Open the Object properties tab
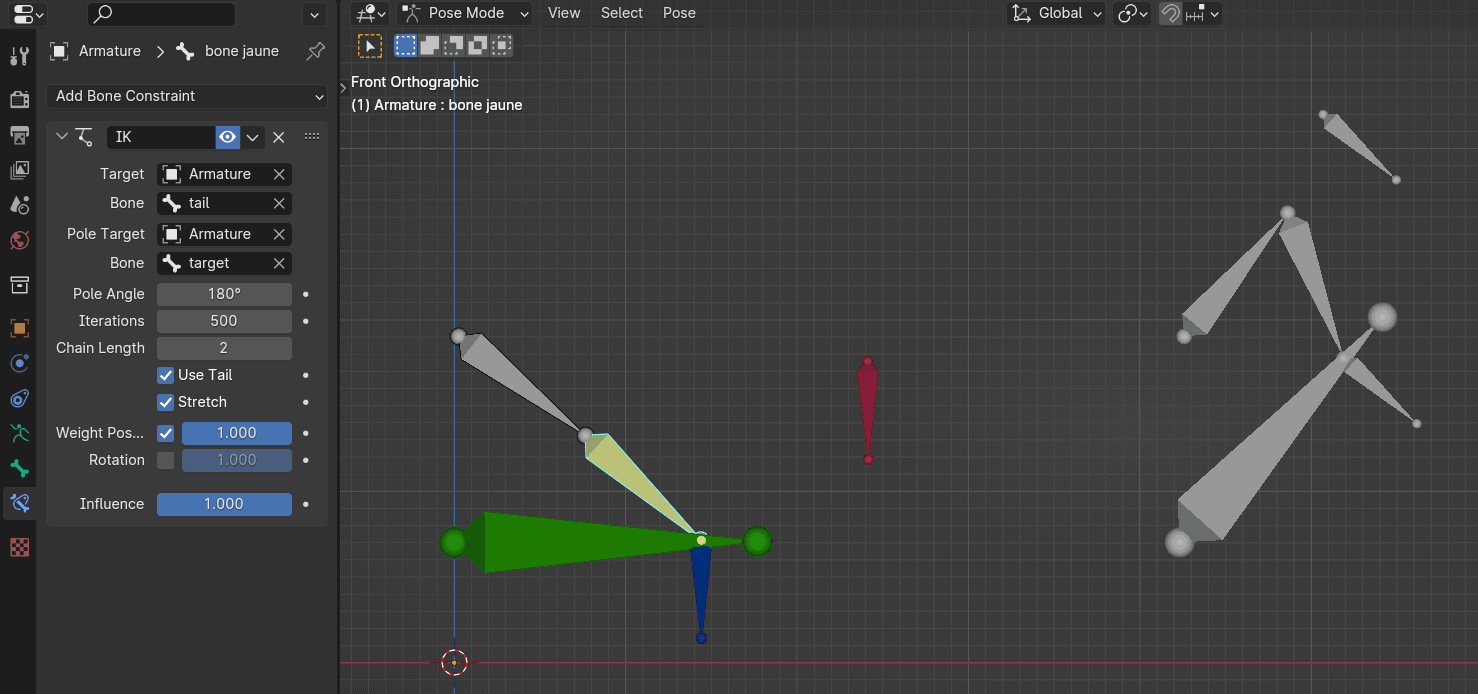The height and width of the screenshot is (694, 1478). tap(19, 327)
